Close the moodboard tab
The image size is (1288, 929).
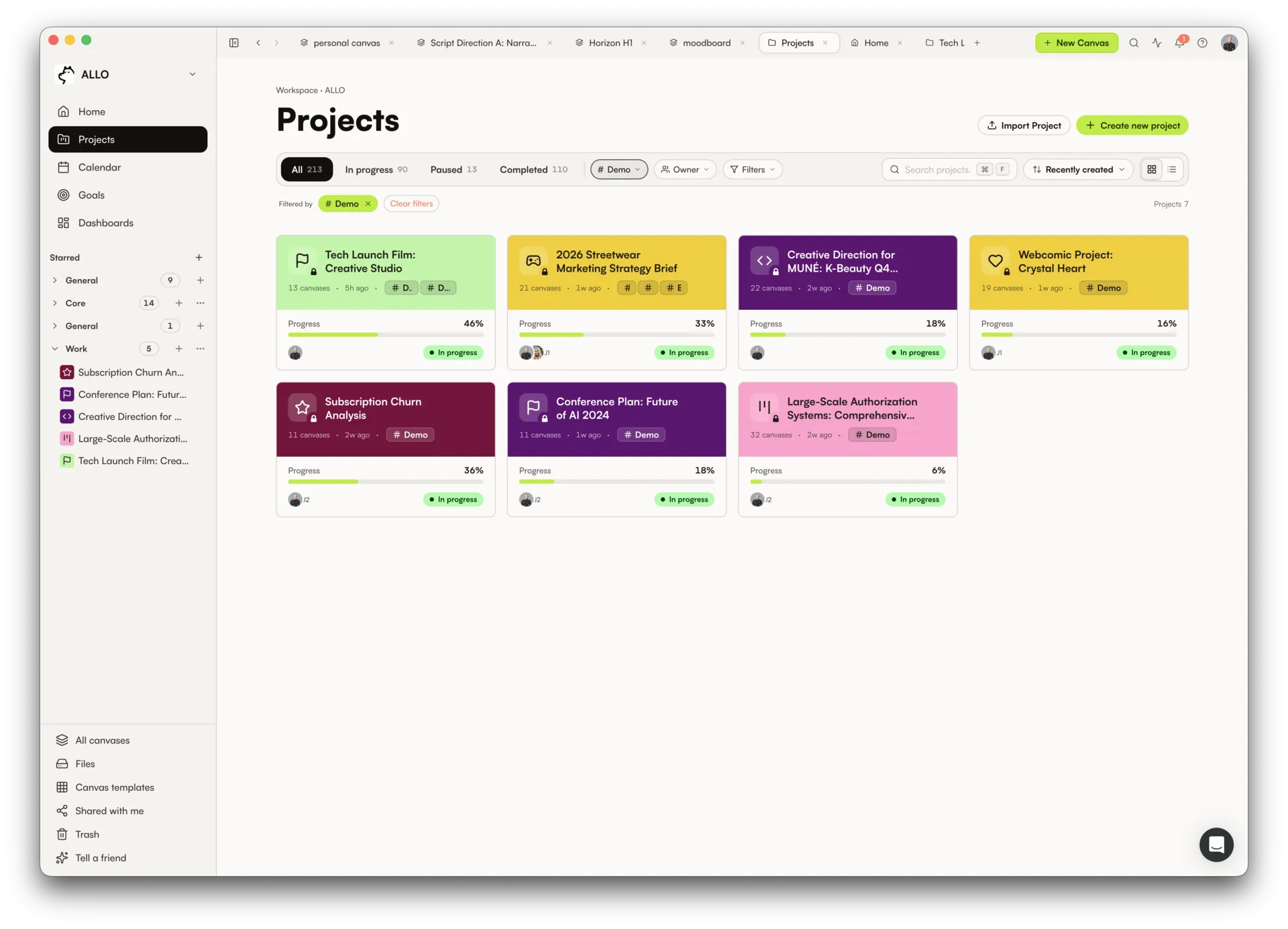742,43
